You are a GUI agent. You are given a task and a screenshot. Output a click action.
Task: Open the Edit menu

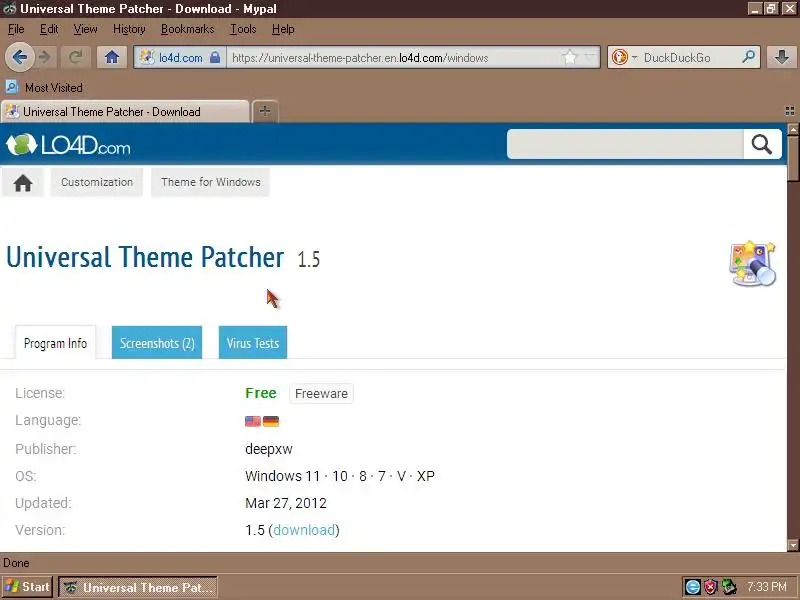pyautogui.click(x=49, y=29)
